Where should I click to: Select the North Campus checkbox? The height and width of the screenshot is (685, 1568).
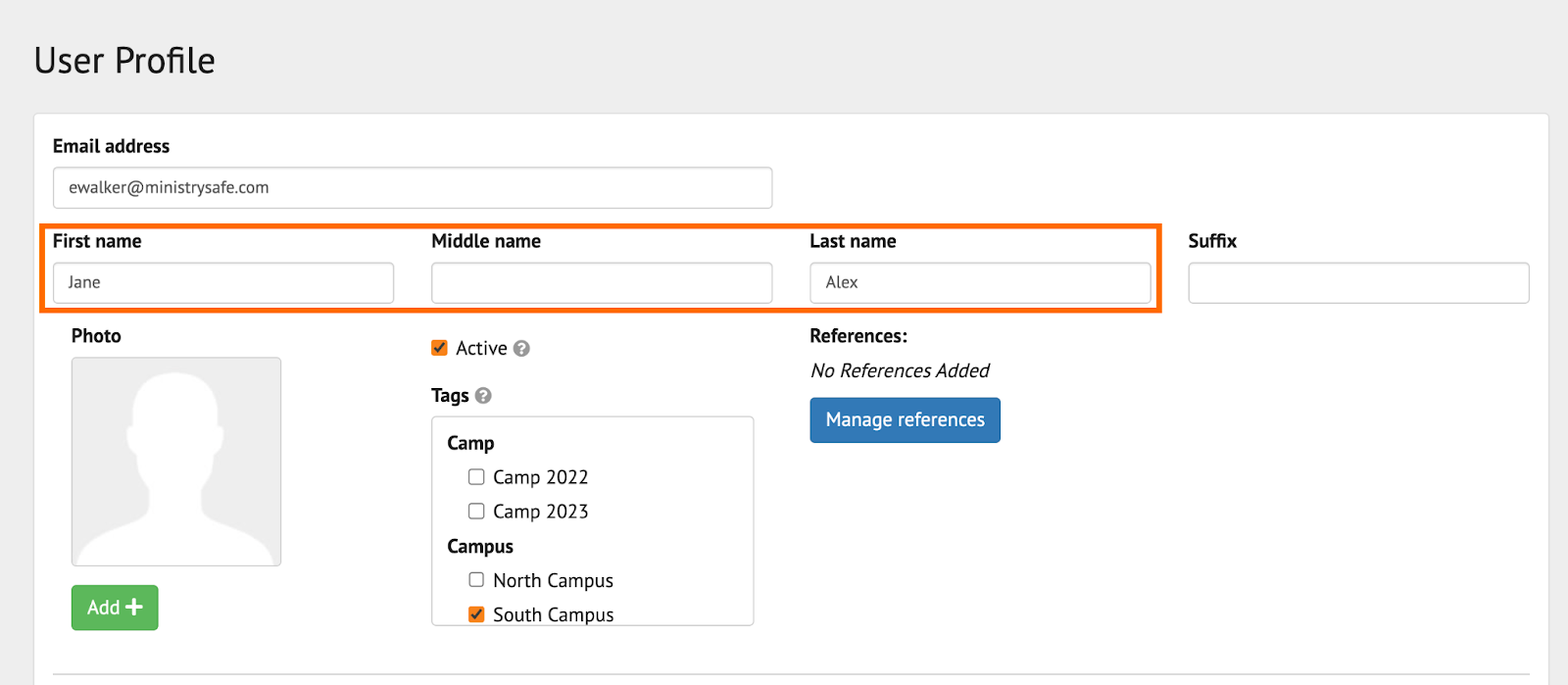(476, 580)
